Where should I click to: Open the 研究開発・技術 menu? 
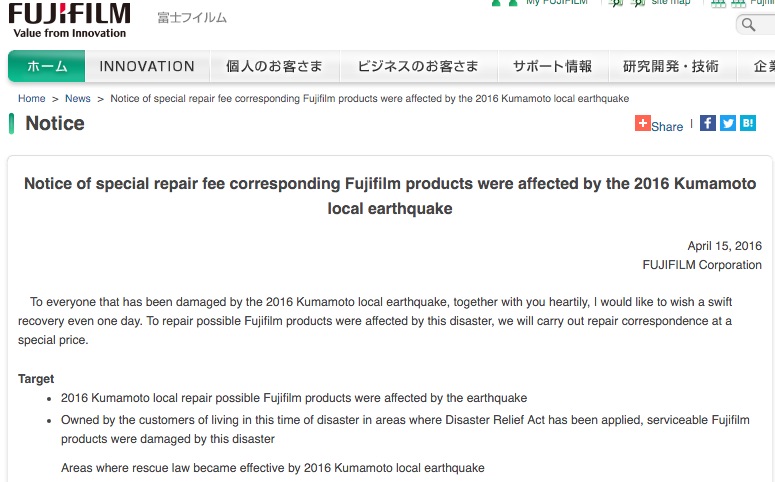point(671,66)
